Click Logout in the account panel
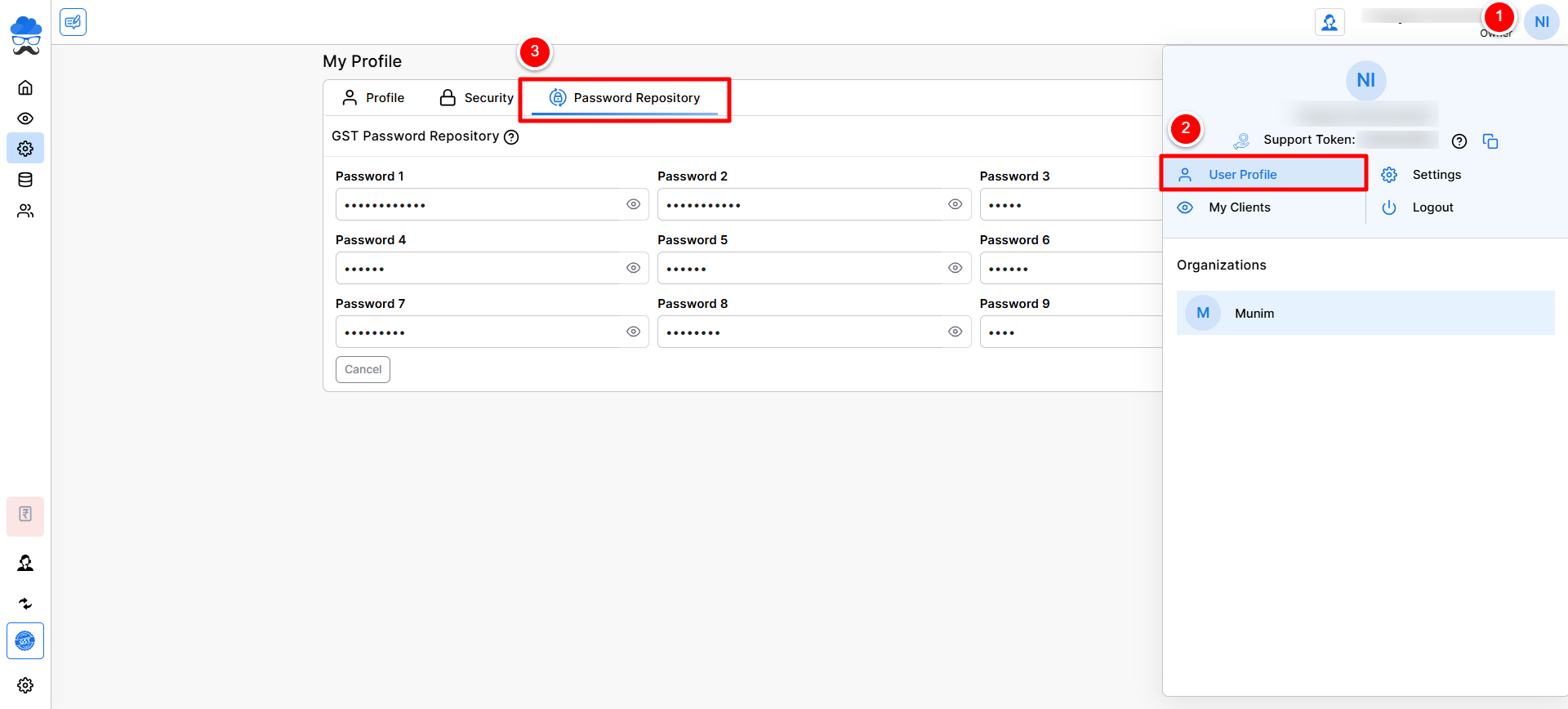 (x=1432, y=207)
